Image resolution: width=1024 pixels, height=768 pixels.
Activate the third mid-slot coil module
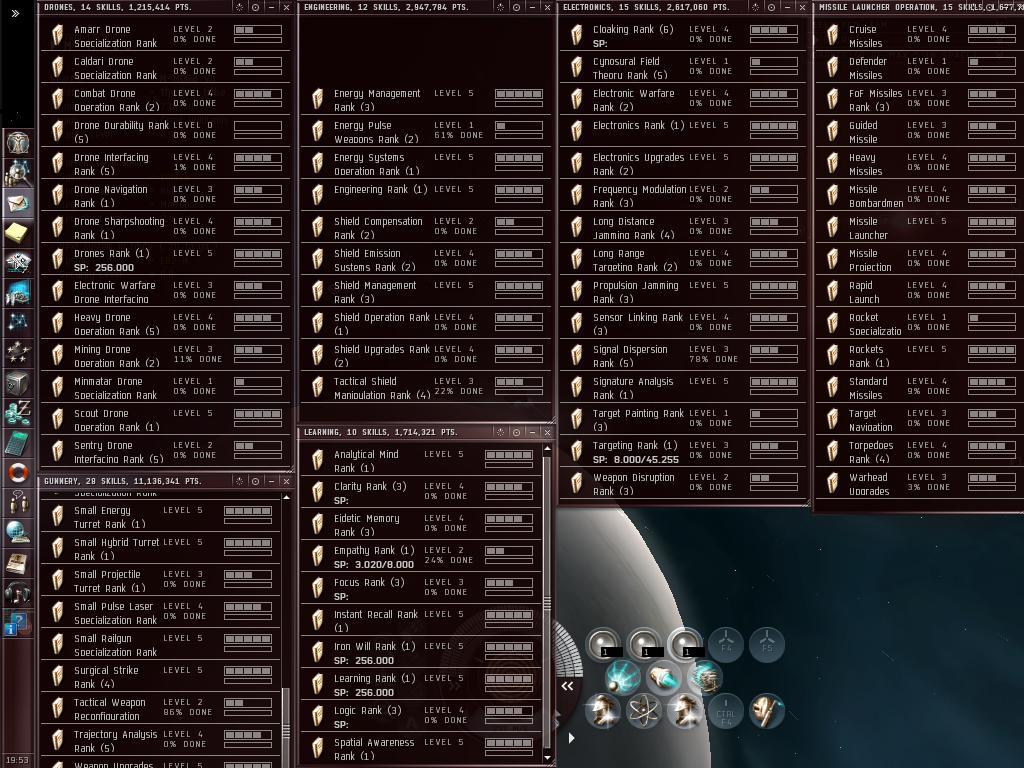pos(705,677)
